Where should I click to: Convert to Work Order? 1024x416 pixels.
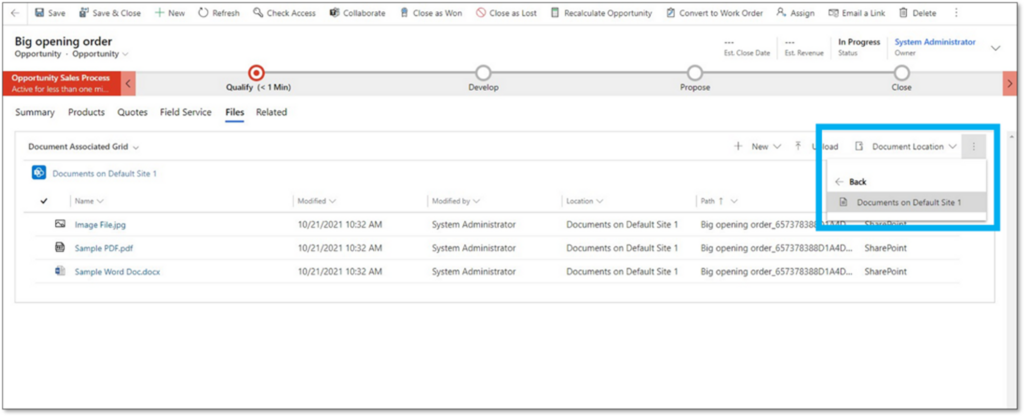pos(714,13)
